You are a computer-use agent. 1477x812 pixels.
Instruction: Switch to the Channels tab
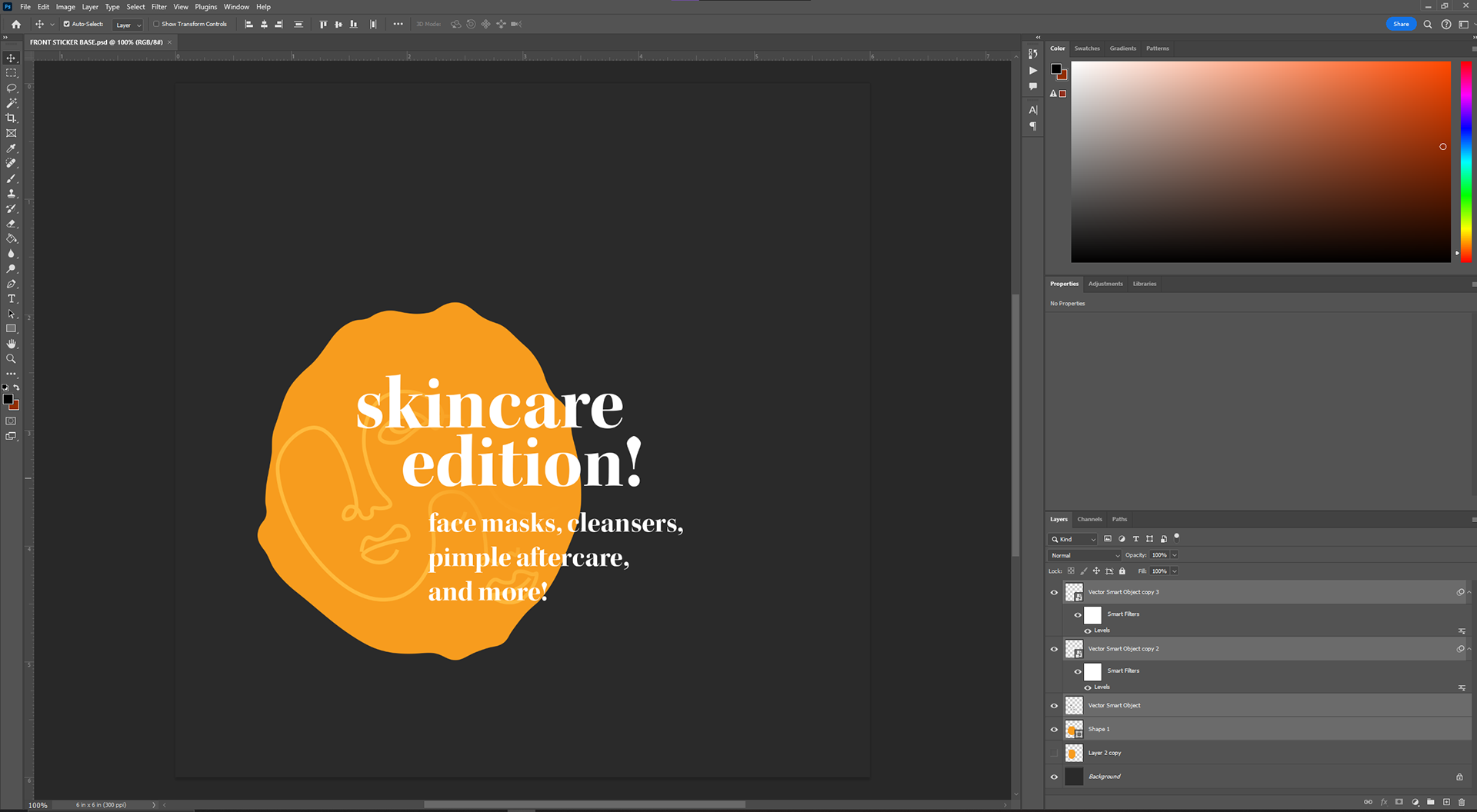click(x=1089, y=519)
